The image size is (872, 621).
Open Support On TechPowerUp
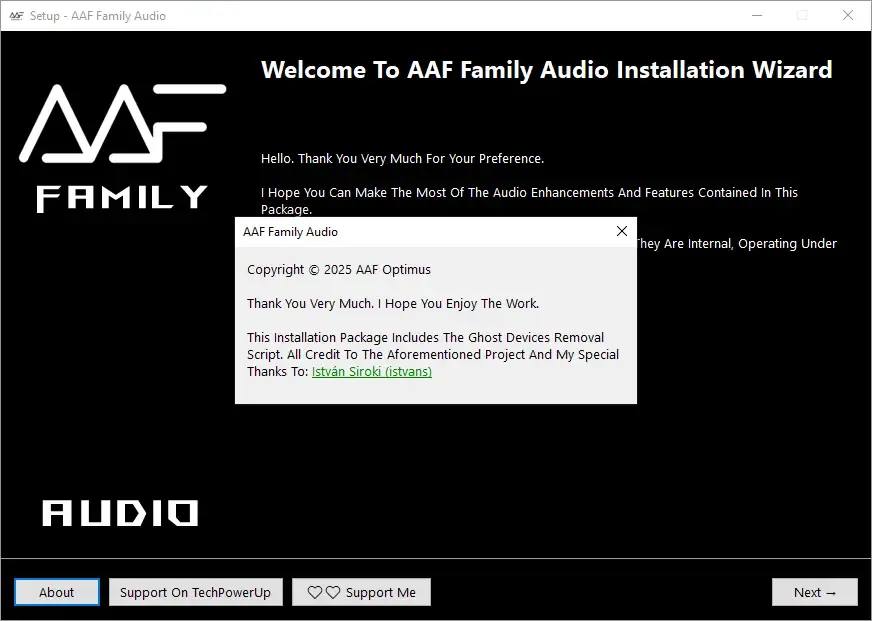[x=195, y=592]
